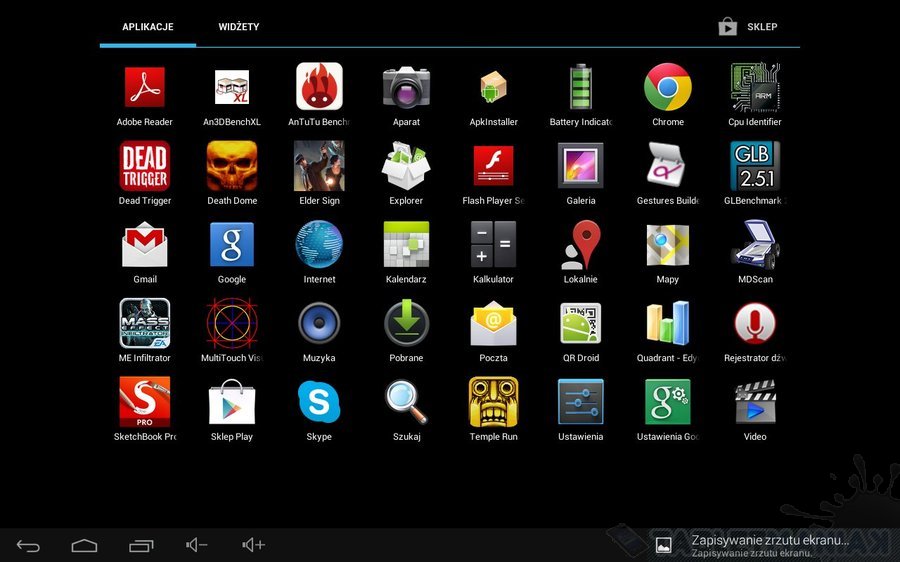
Task: Open Rejestrator dźwięku recorder
Action: (x=755, y=323)
